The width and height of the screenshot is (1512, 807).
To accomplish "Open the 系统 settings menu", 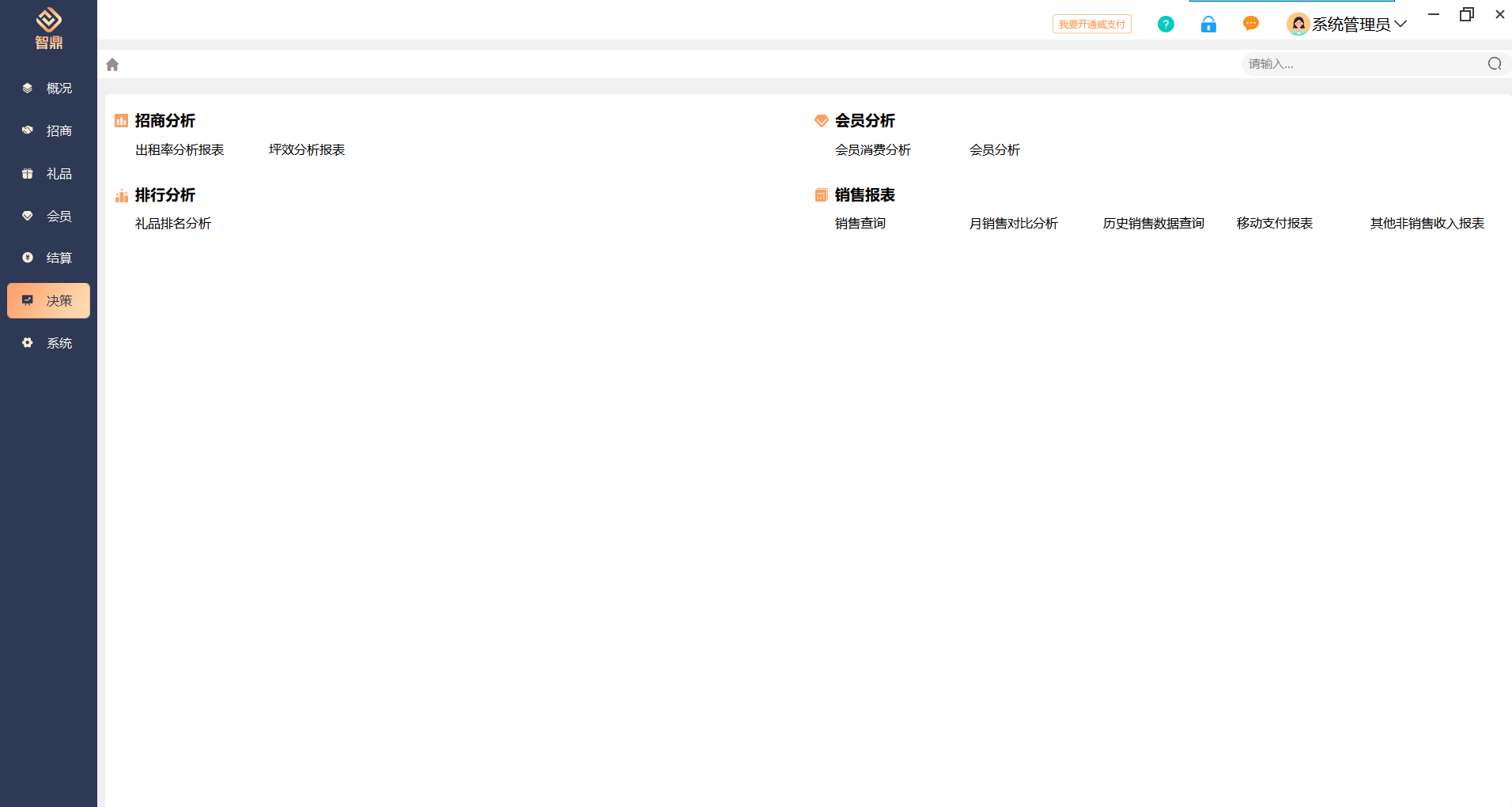I will [49, 344].
